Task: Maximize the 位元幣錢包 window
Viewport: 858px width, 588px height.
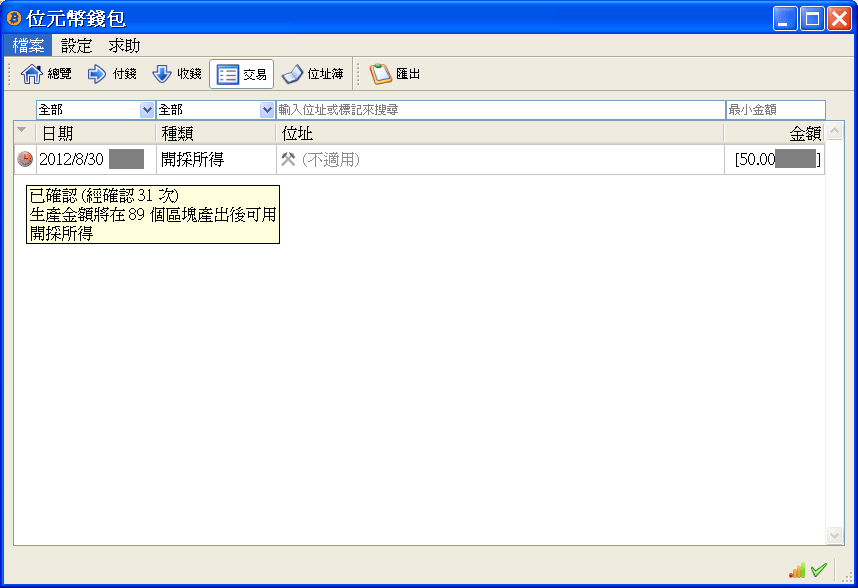Action: point(812,19)
